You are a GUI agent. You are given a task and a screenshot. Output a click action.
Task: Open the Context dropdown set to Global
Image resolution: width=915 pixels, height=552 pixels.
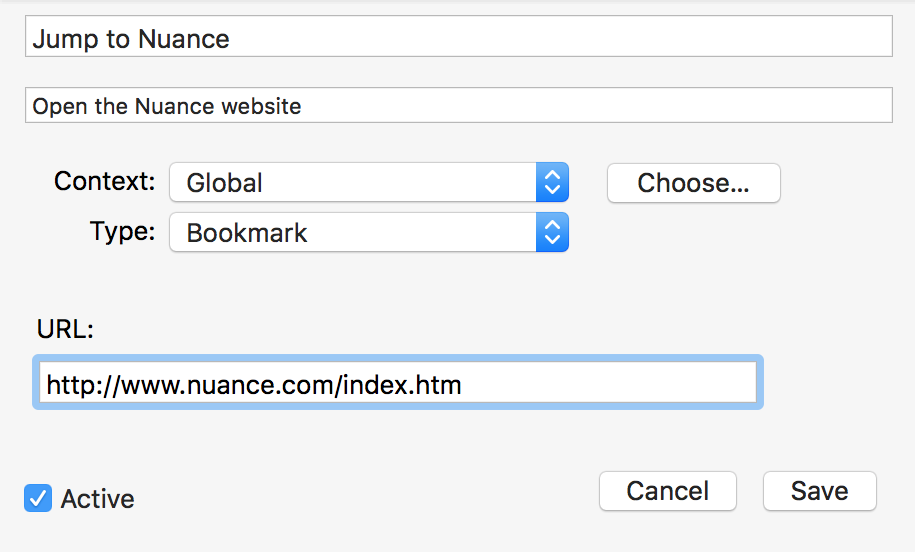[x=369, y=182]
